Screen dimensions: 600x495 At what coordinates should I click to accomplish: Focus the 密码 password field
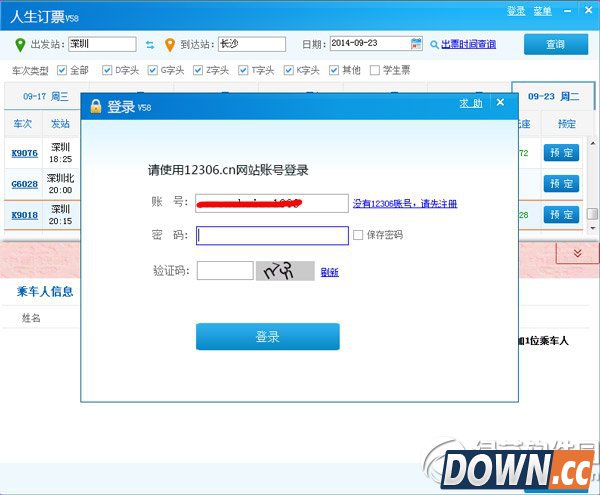[272, 235]
